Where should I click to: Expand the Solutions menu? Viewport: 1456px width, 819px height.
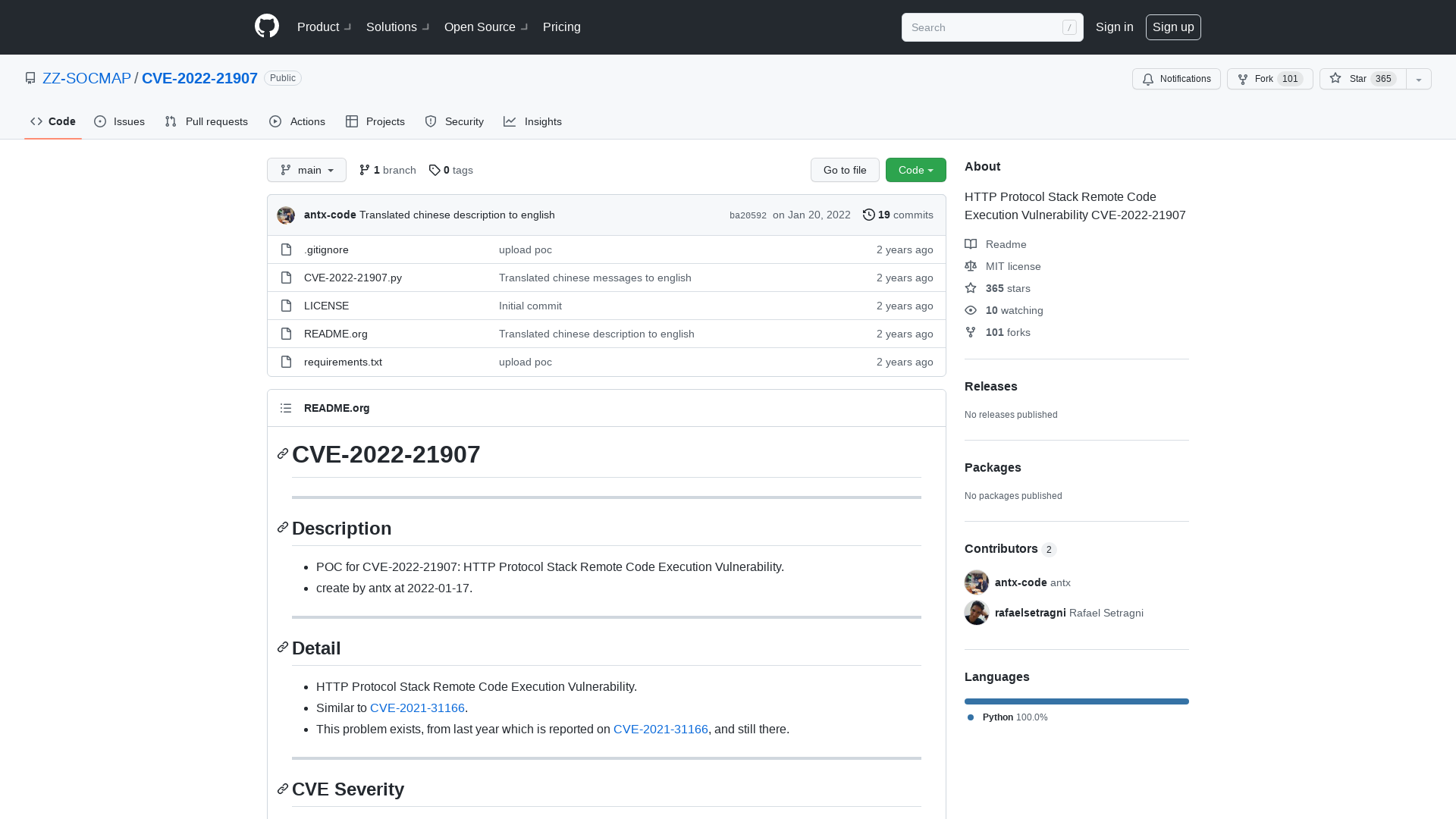397,27
